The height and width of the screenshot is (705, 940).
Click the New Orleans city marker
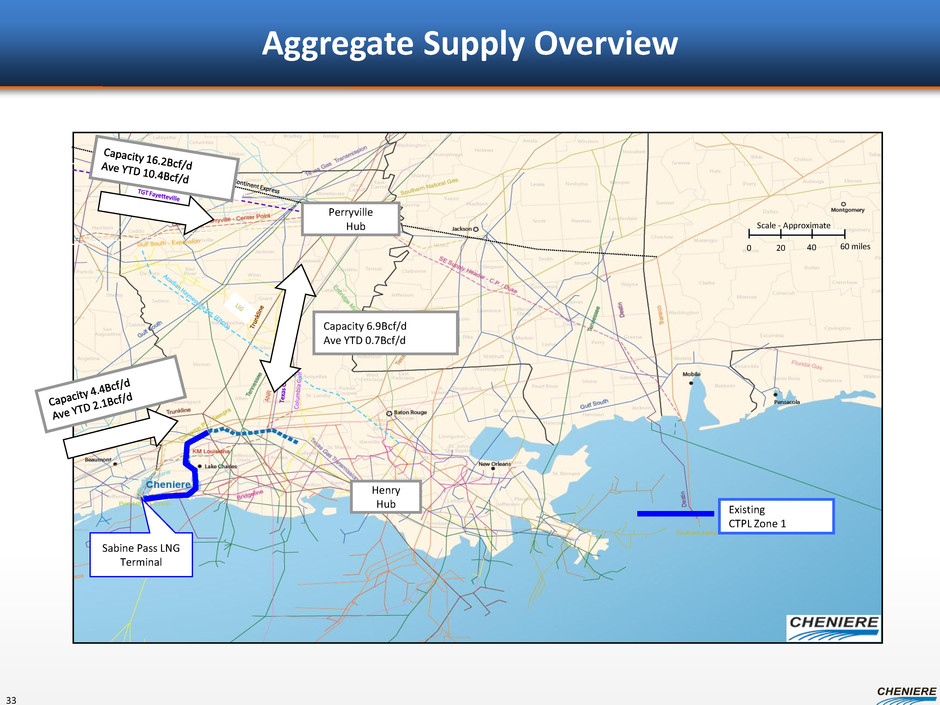click(478, 465)
